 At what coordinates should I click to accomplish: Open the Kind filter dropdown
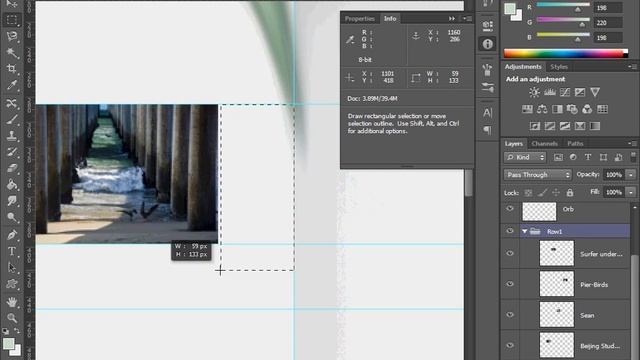(525, 157)
